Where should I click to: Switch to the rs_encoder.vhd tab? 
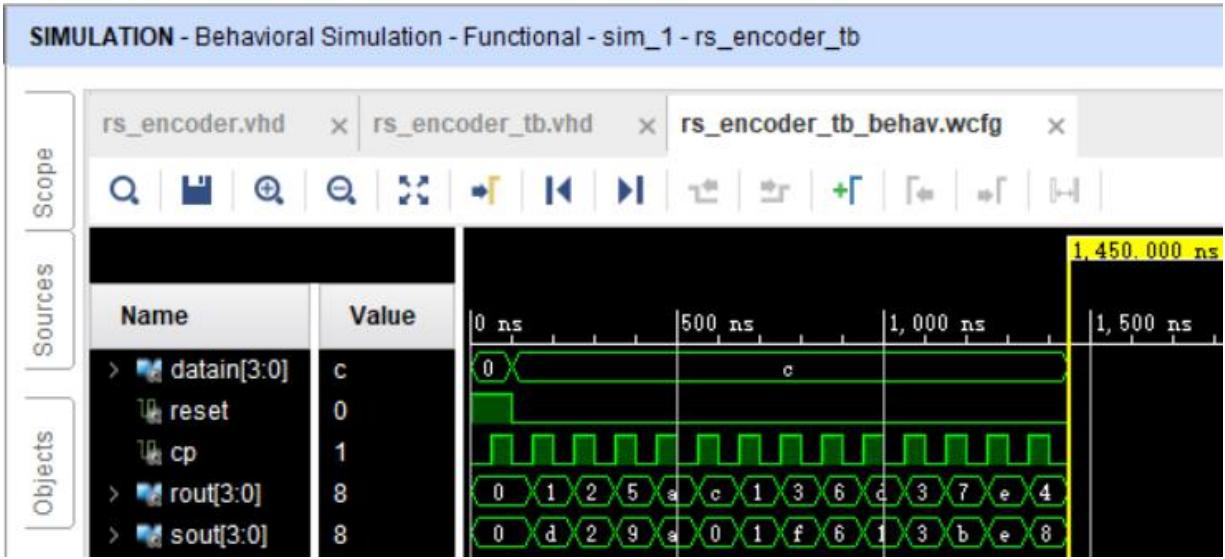(194, 125)
